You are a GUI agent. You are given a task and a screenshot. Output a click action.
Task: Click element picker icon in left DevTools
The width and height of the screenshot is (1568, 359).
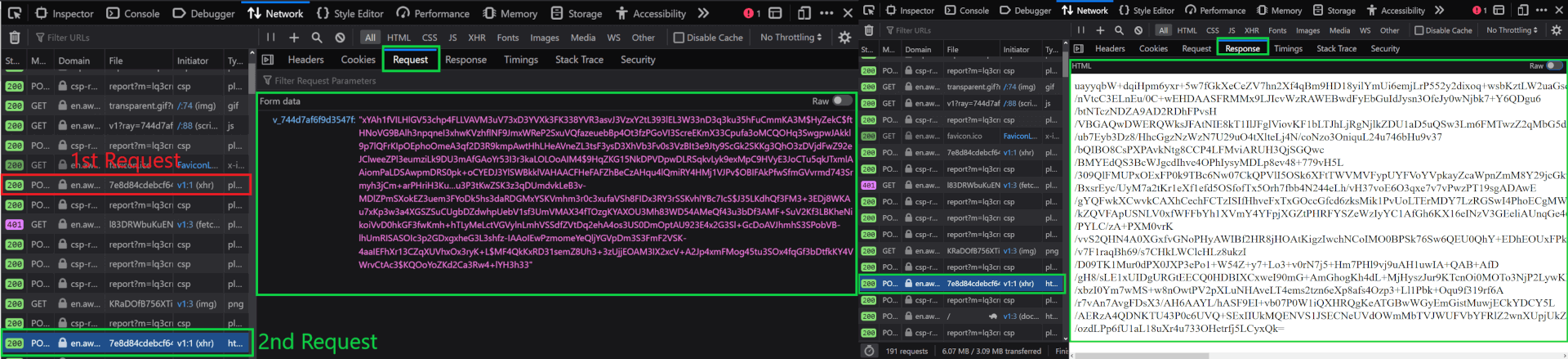point(40,13)
